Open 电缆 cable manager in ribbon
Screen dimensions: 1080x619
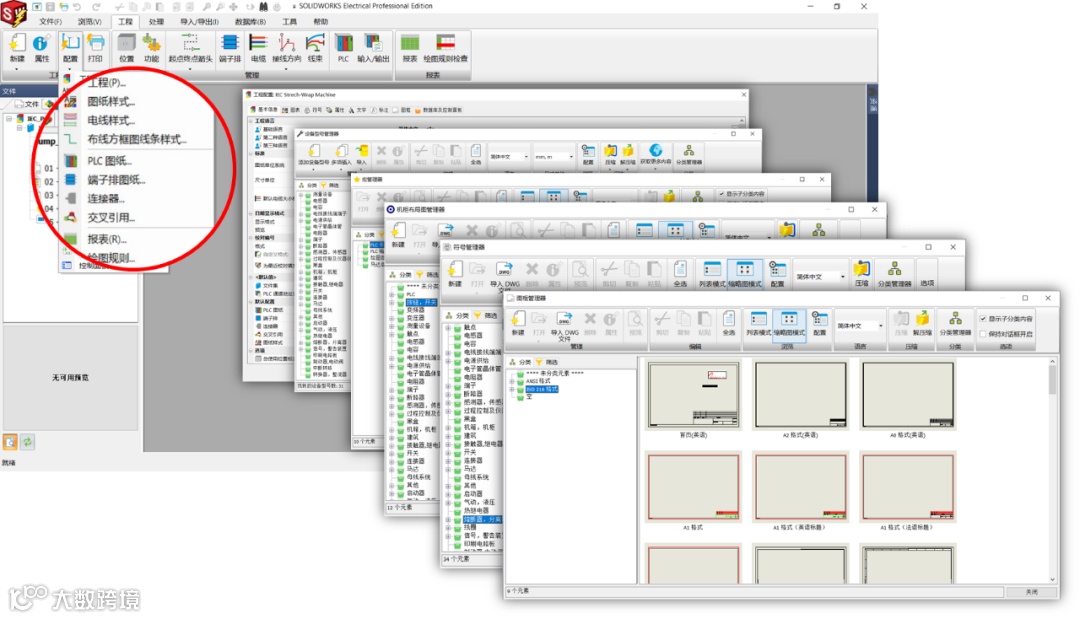[258, 48]
